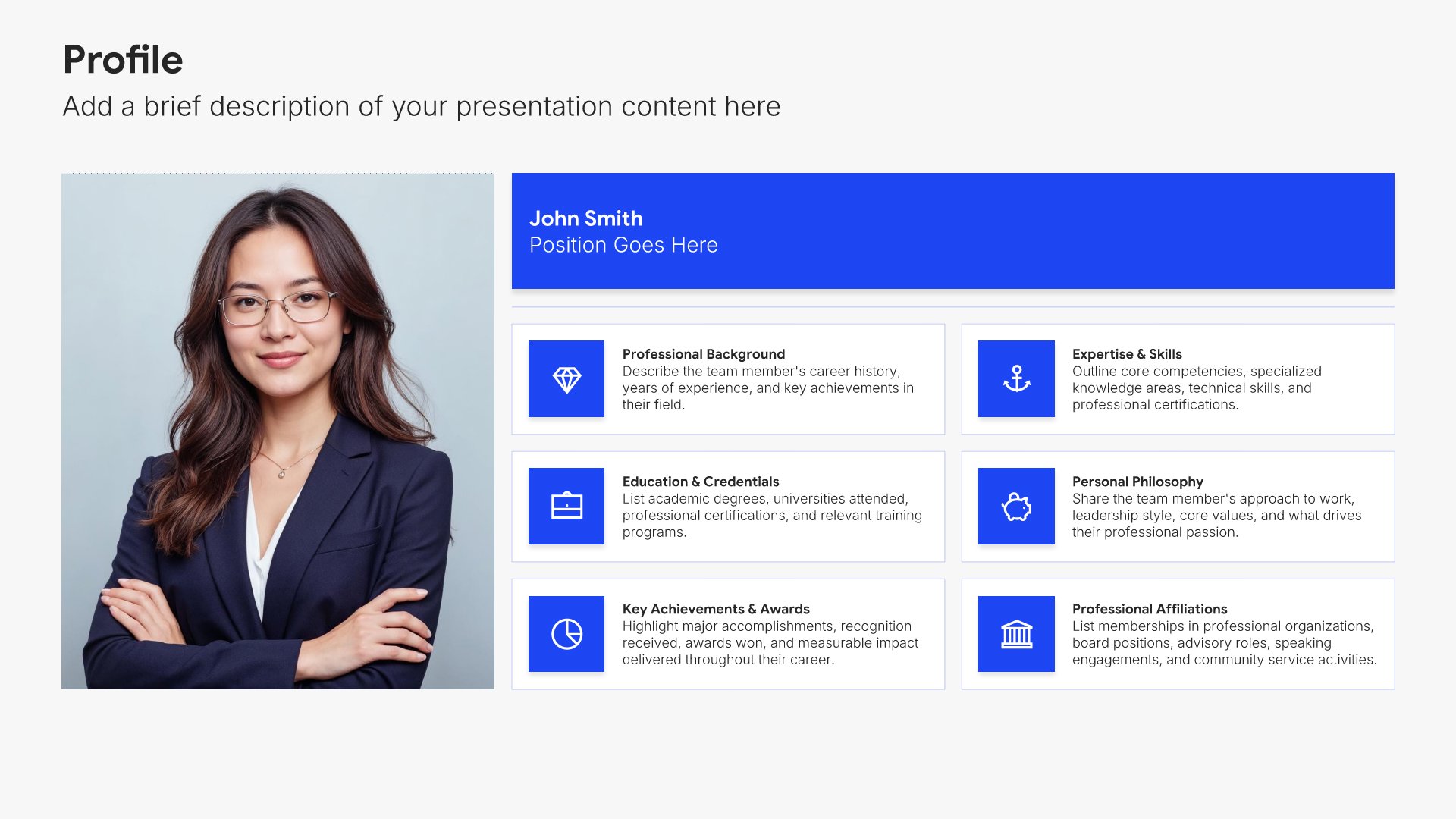Click the description starting 'Describe the team member's career'
1456x819 pixels.
pyautogui.click(x=768, y=388)
